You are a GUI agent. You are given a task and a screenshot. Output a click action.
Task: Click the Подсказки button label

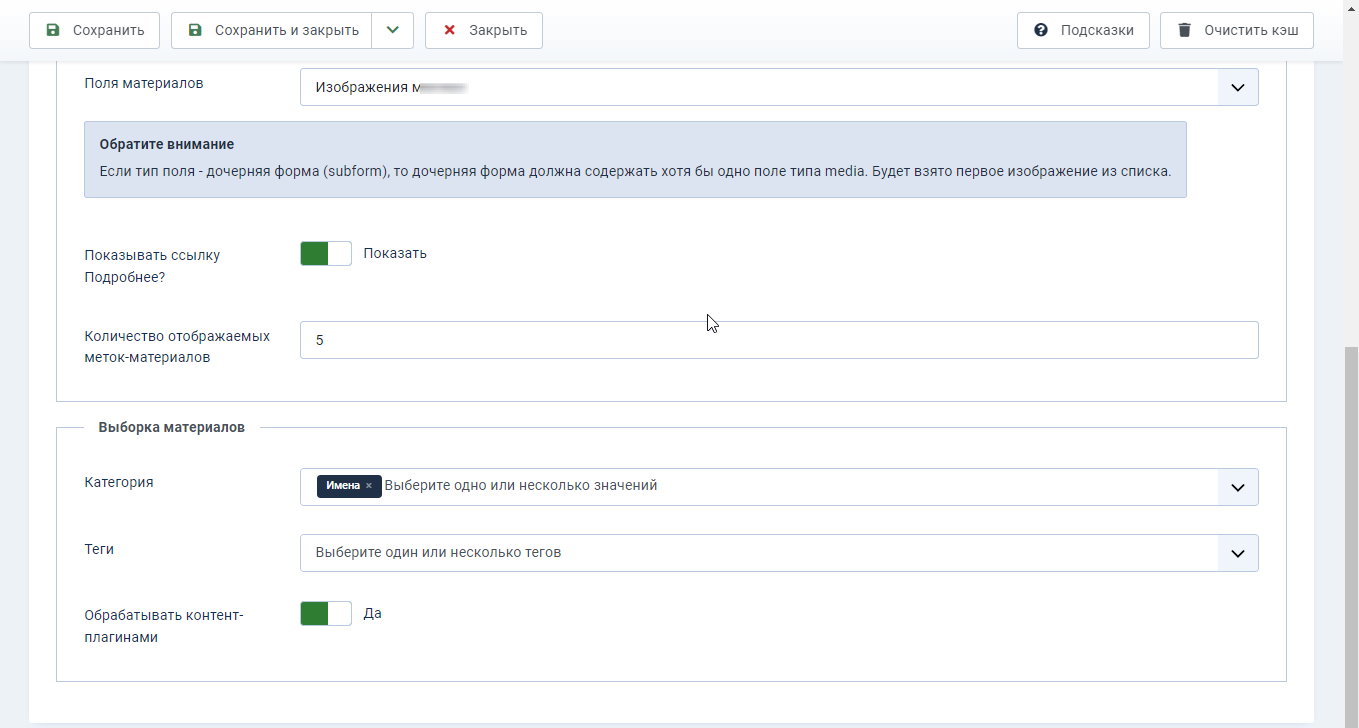1097,30
